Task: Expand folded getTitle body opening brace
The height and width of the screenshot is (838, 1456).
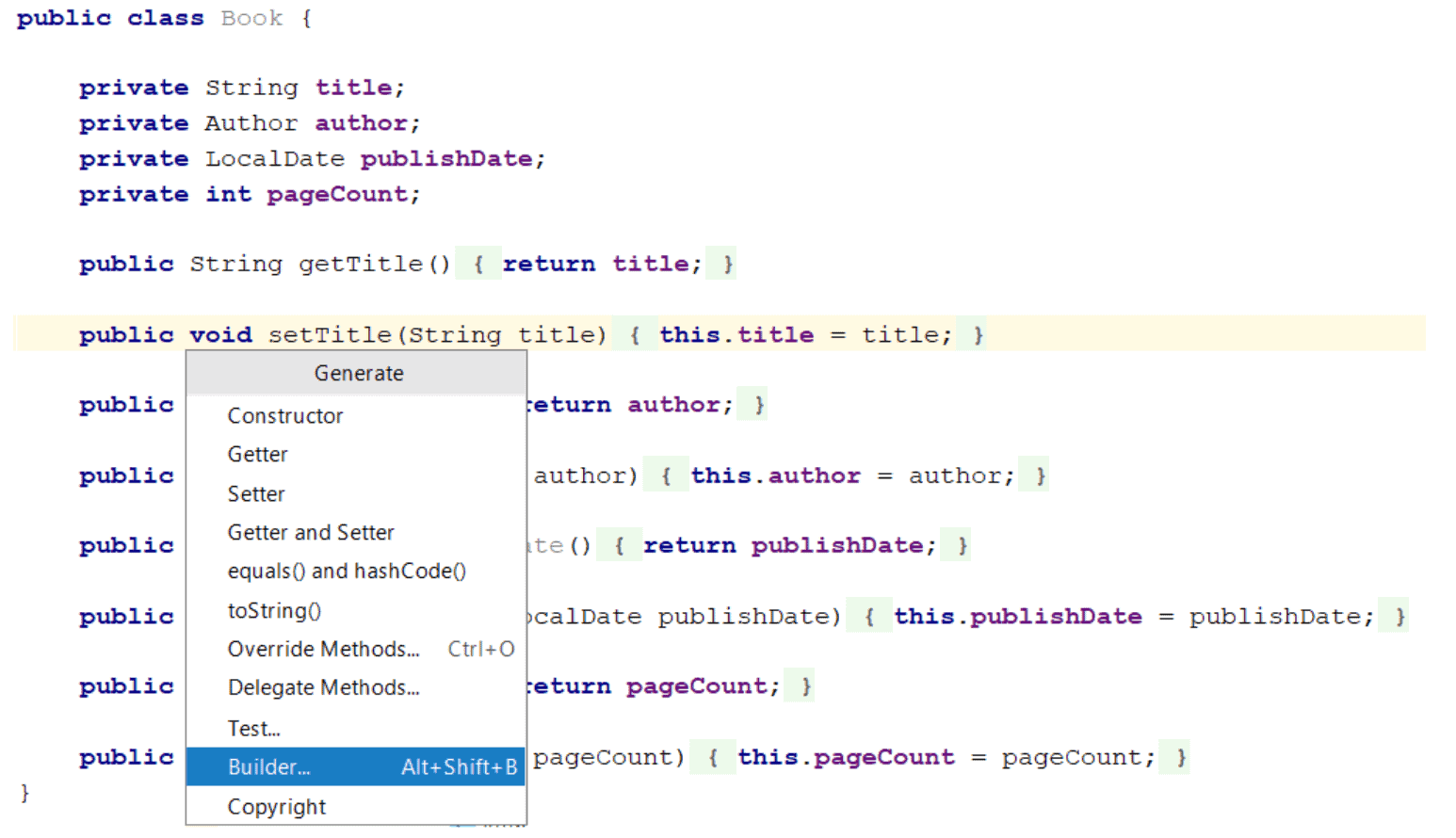Action: pyautogui.click(x=477, y=265)
